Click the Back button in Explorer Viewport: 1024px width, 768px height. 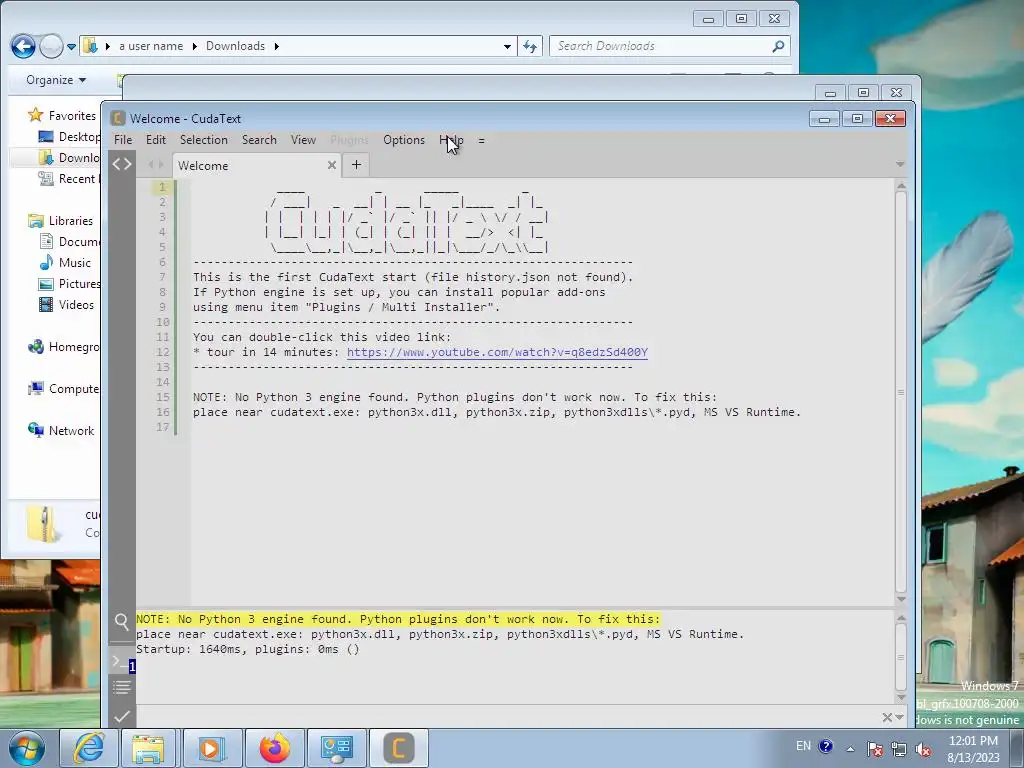(24, 46)
